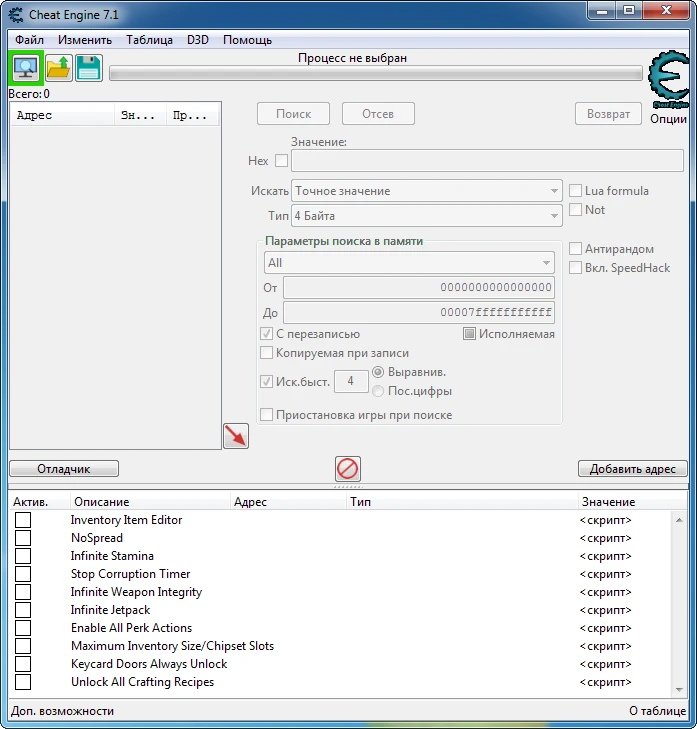This screenshot has width=697, height=729.
Task: Toggle the Исполняемая checkbox
Action: pyautogui.click(x=469, y=334)
